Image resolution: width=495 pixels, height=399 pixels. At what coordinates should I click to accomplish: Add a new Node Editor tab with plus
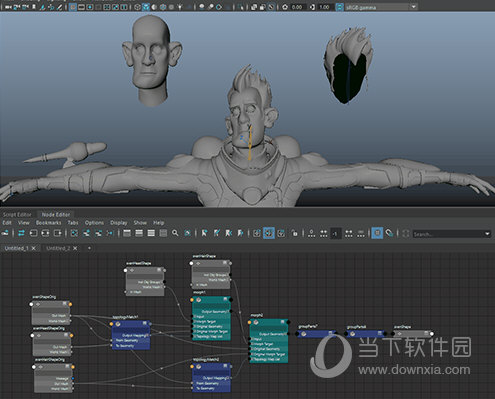pos(89,248)
